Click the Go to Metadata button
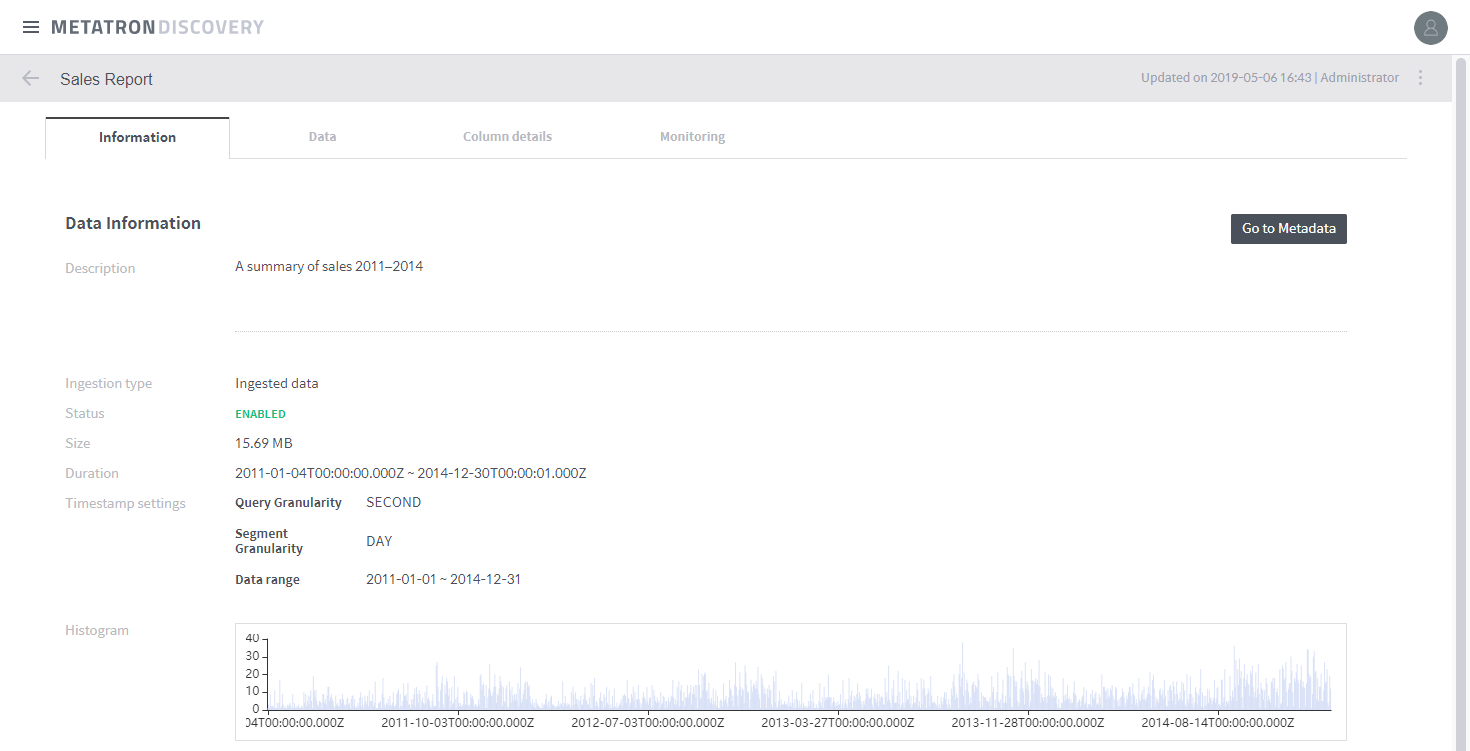This screenshot has height=751, width=1470. click(1288, 228)
